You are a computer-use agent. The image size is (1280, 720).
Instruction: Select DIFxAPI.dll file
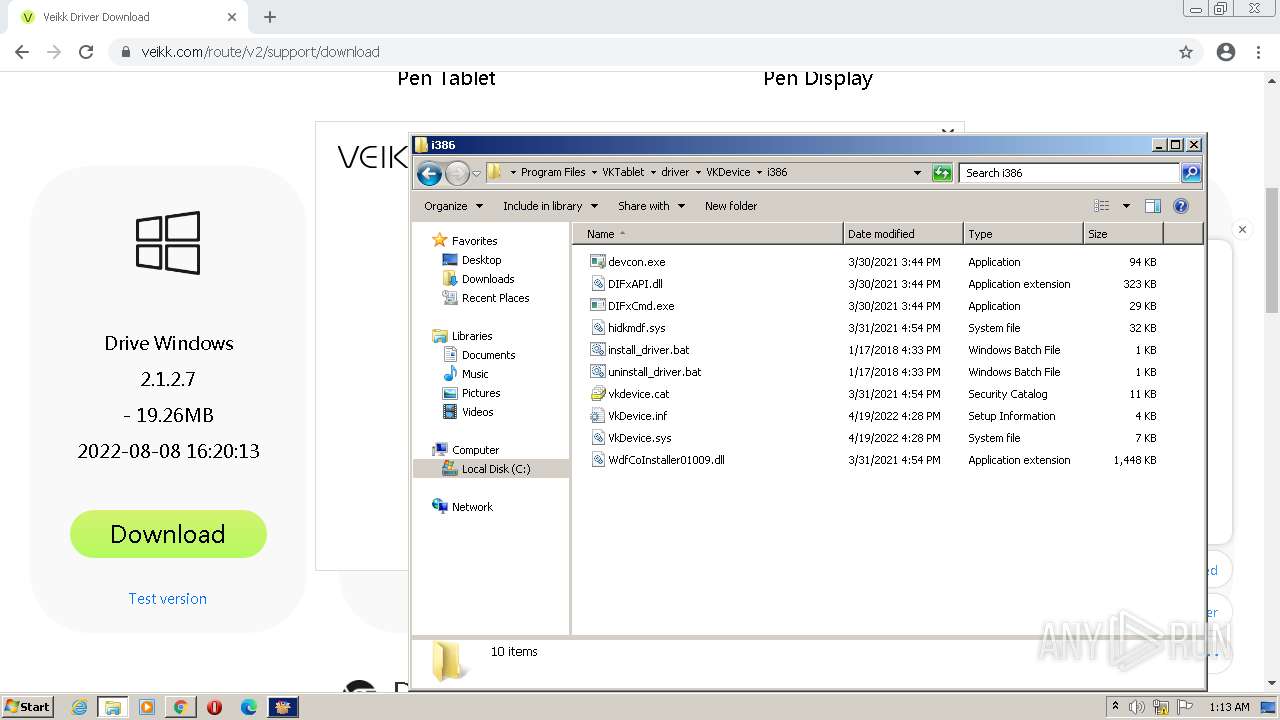(635, 284)
